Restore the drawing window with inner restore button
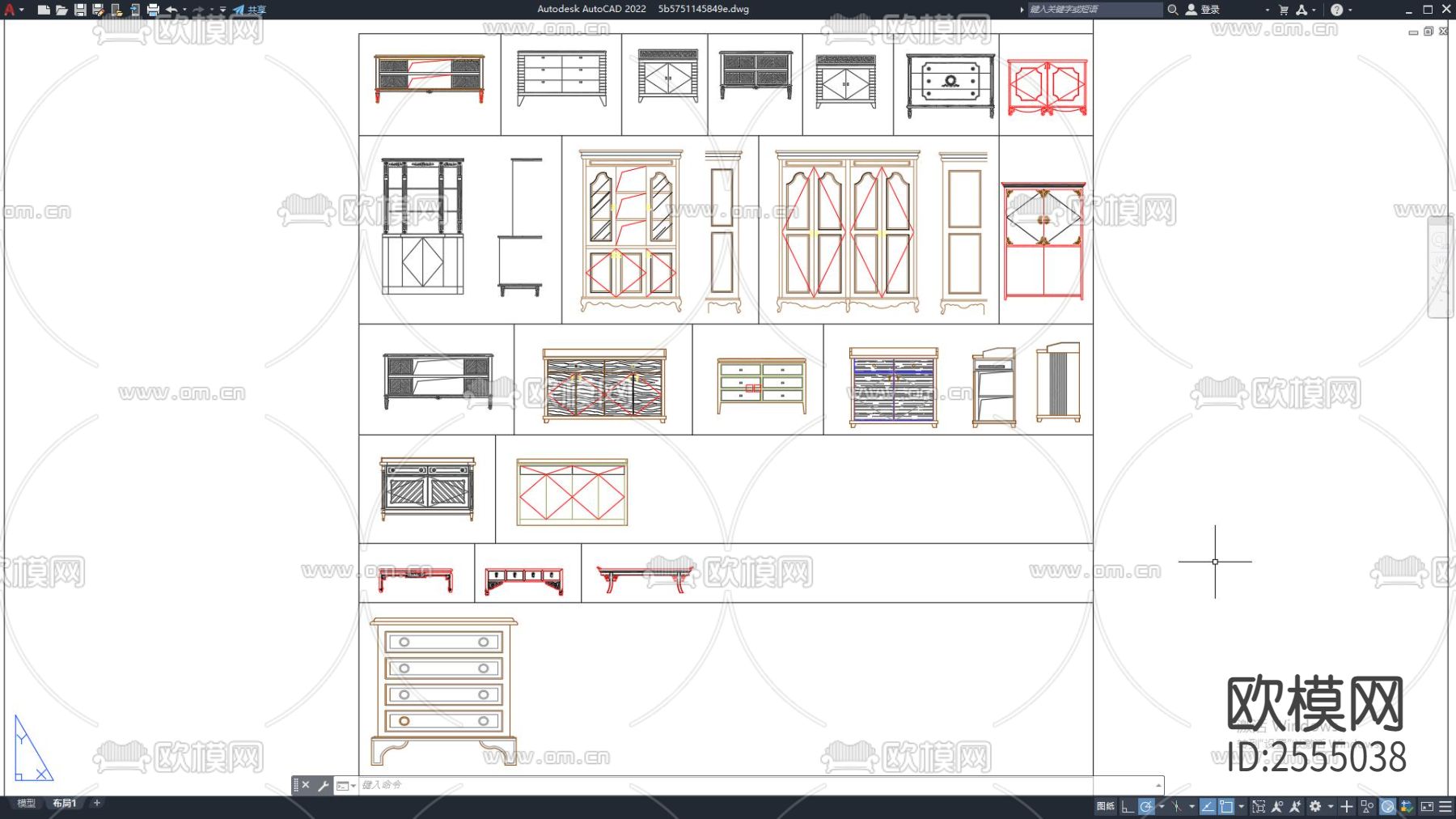Screen dimensions: 1456x819 tap(1428, 32)
